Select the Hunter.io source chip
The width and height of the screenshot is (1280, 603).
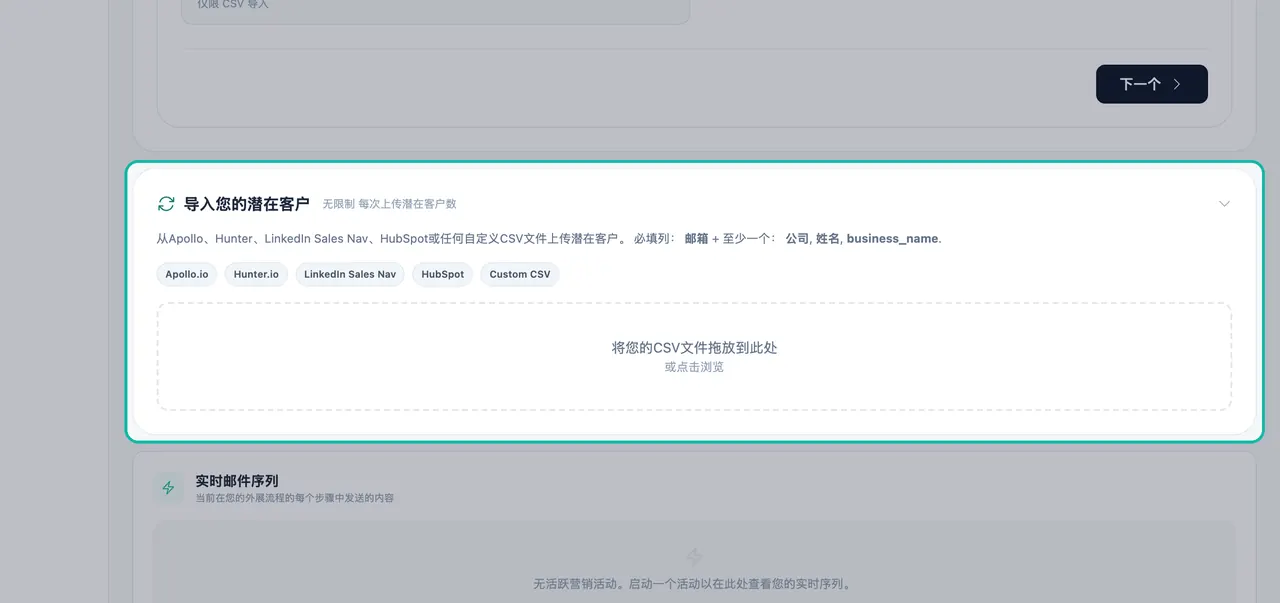click(256, 274)
